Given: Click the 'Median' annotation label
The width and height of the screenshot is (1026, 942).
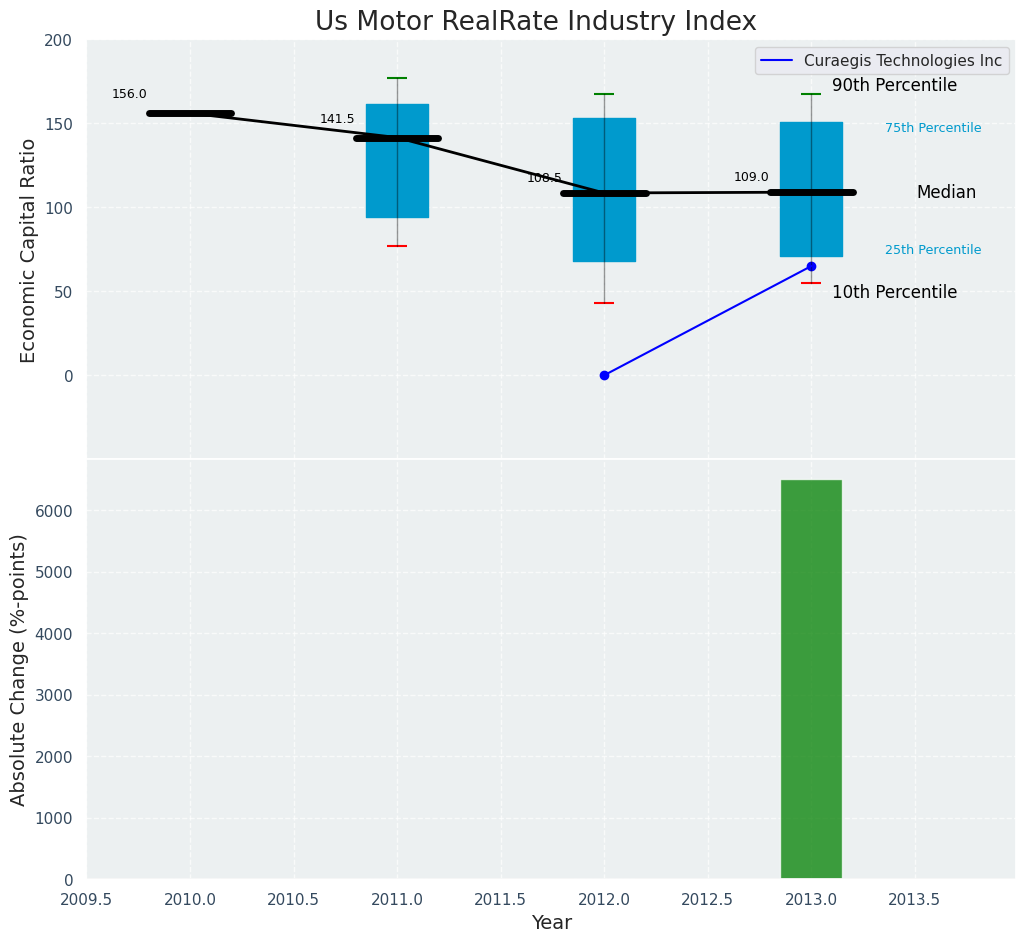Looking at the screenshot, I should click(946, 192).
